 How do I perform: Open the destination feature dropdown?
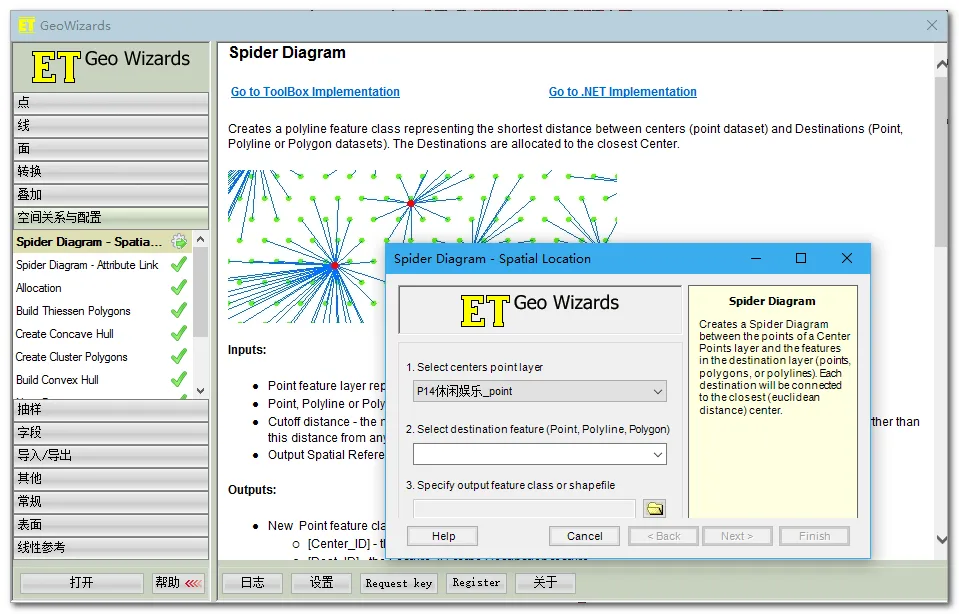coord(539,454)
